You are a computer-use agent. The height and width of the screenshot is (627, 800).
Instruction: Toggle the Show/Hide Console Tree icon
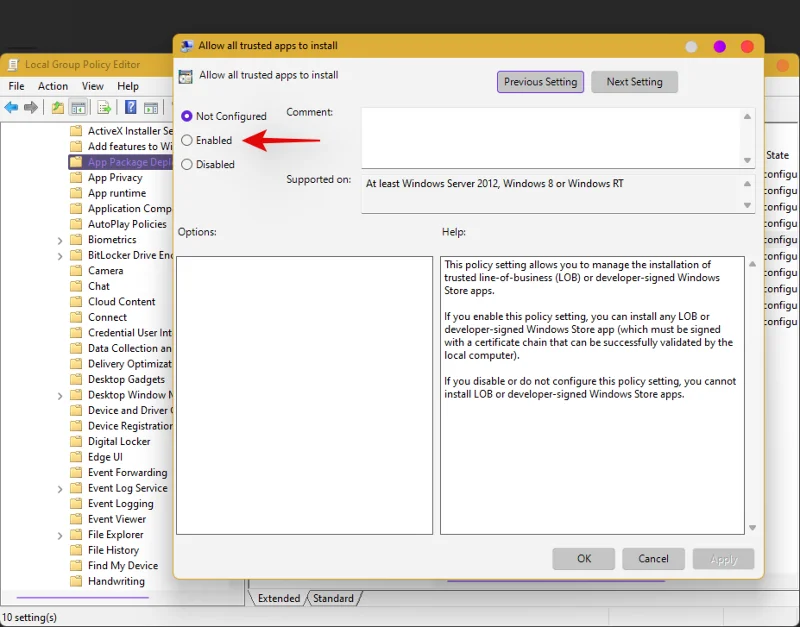click(x=79, y=108)
